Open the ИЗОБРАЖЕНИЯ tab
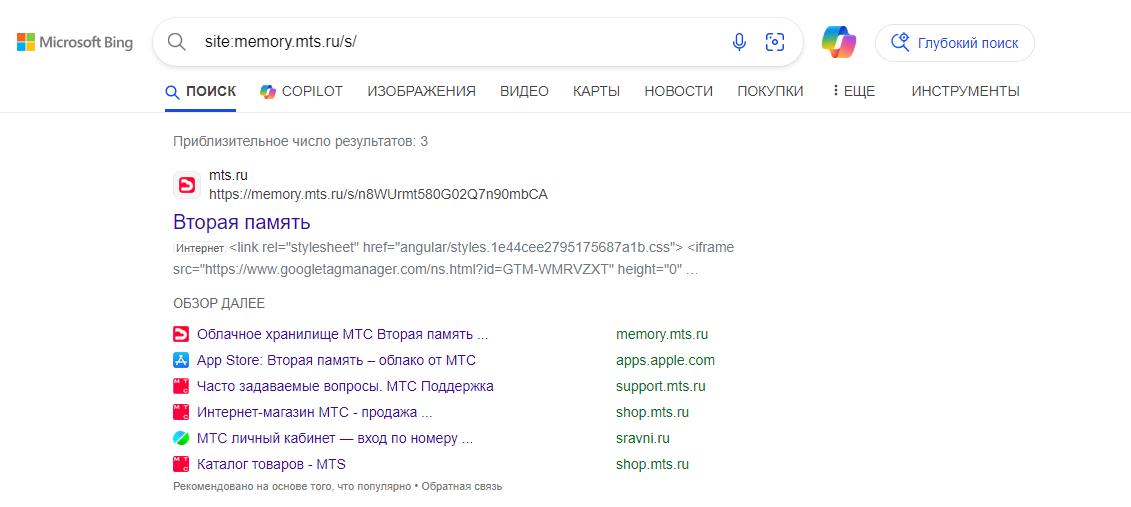 (x=421, y=92)
